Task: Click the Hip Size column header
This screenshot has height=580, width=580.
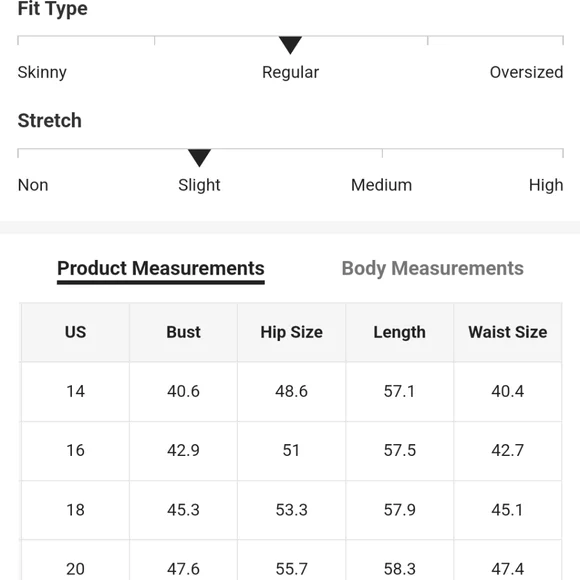Action: [291, 332]
